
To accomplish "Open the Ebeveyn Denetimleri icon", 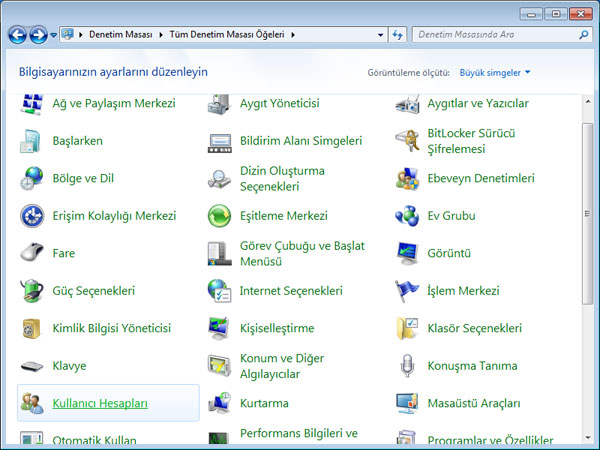I will point(407,178).
